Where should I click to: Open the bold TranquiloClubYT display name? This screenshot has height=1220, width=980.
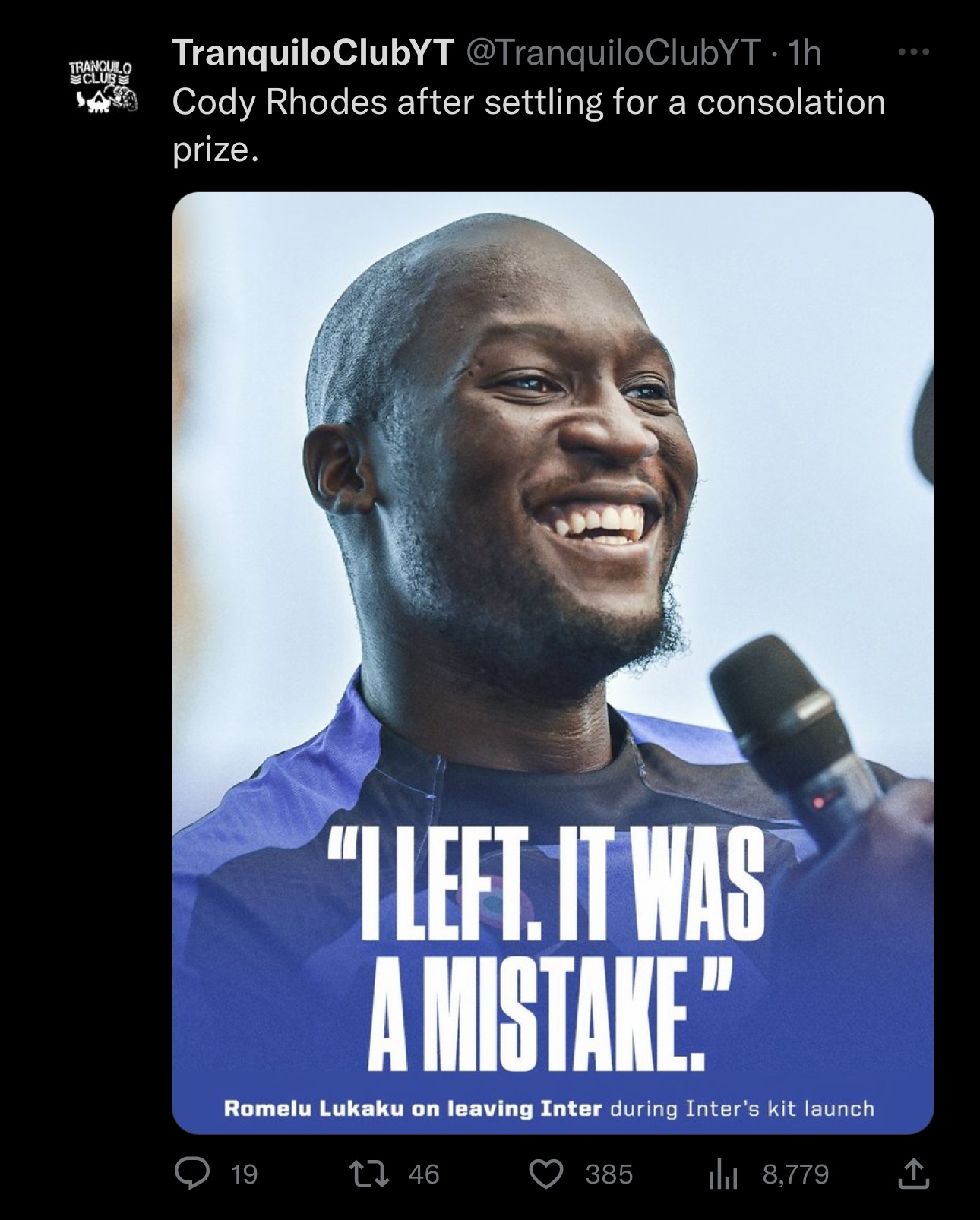[x=314, y=52]
